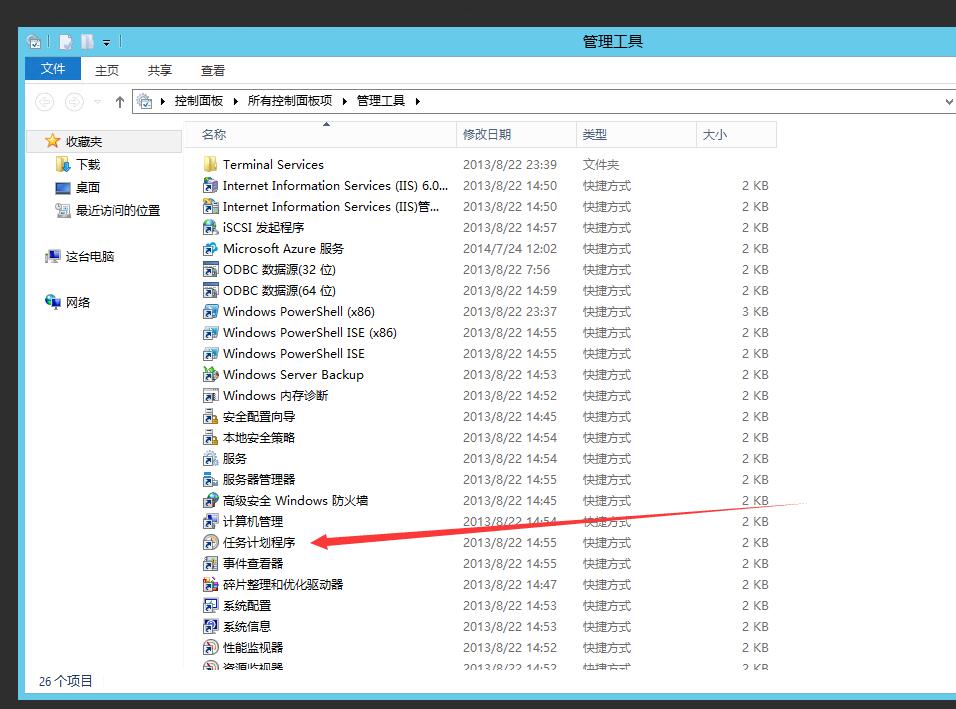This screenshot has height=709, width=956.
Task: Click the 服务器管理器 icon
Action: tap(210, 479)
